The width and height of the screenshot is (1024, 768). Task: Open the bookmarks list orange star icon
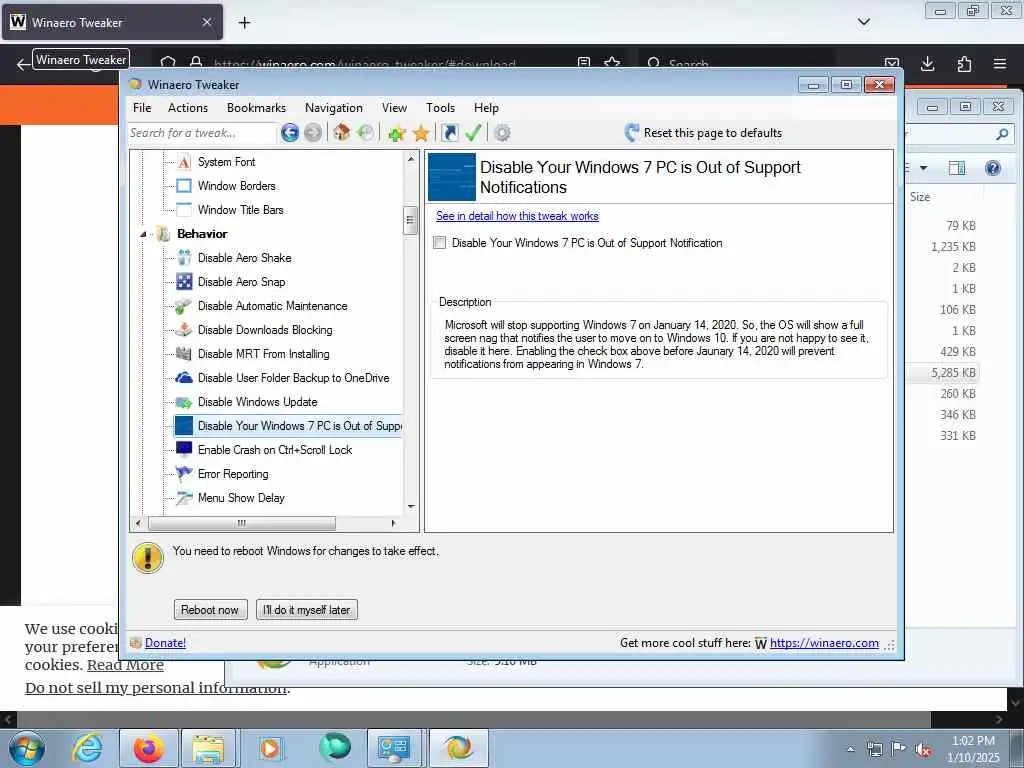pos(421,133)
